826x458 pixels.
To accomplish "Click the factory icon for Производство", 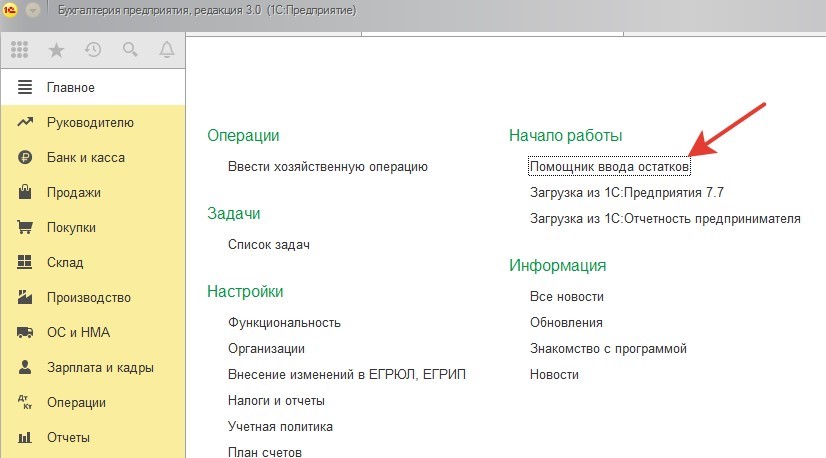I will (25, 297).
